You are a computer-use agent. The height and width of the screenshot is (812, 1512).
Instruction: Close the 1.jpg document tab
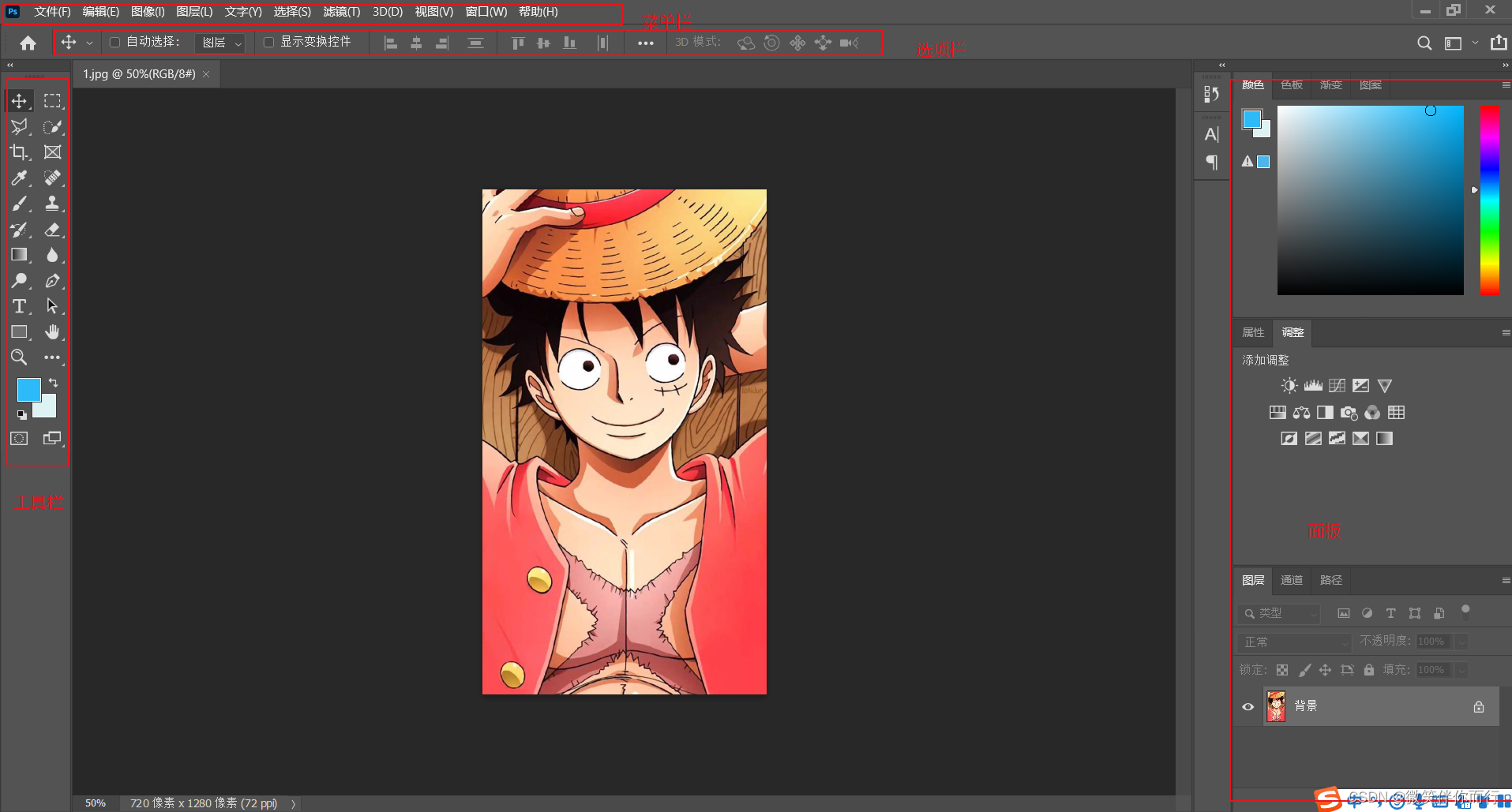coord(206,74)
